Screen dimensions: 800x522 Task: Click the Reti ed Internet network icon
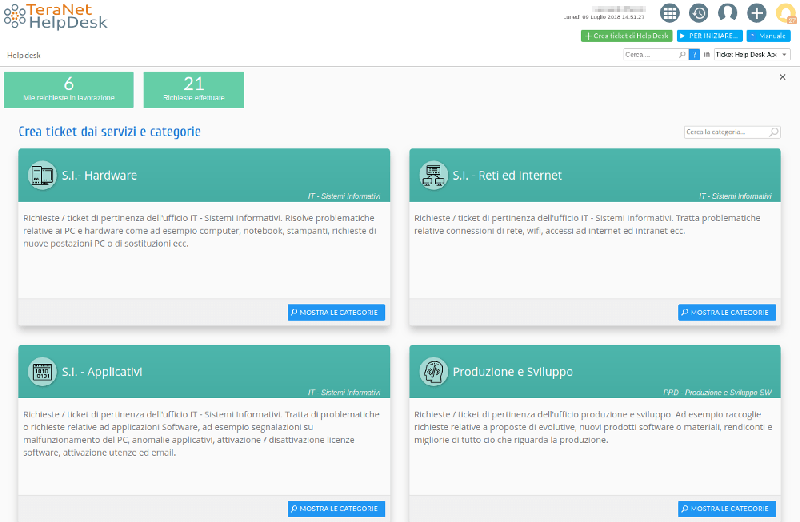pos(434,176)
